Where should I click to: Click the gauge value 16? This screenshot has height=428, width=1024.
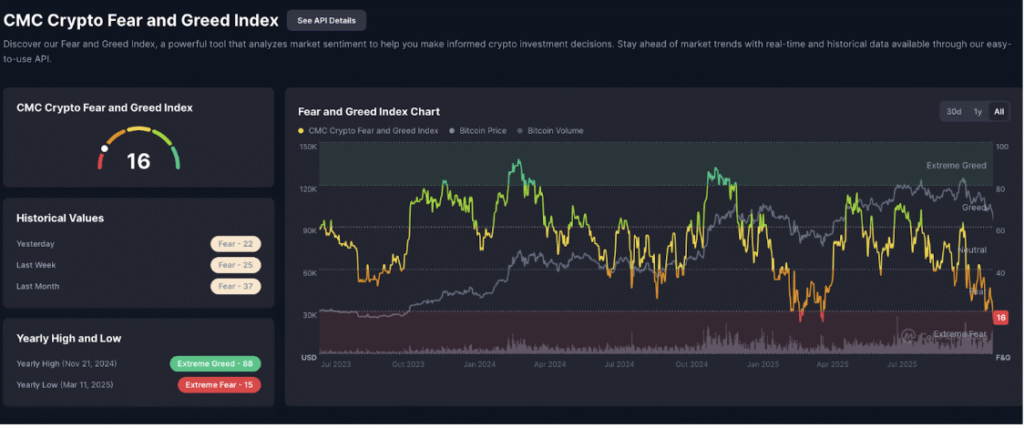pyautogui.click(x=138, y=161)
